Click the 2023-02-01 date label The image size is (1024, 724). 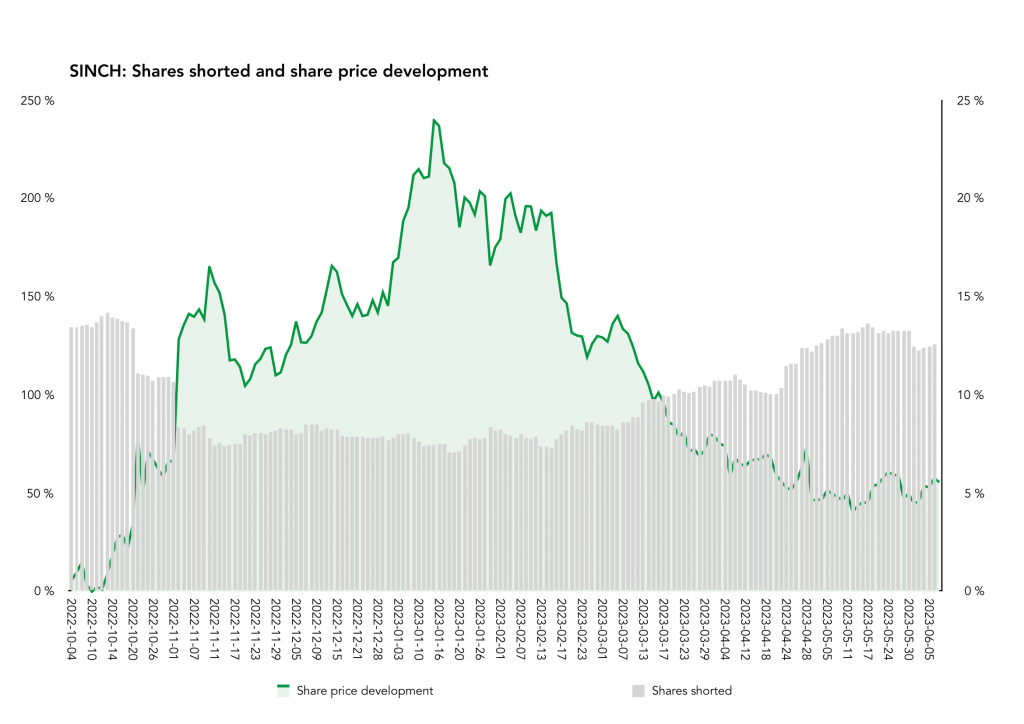(x=501, y=629)
